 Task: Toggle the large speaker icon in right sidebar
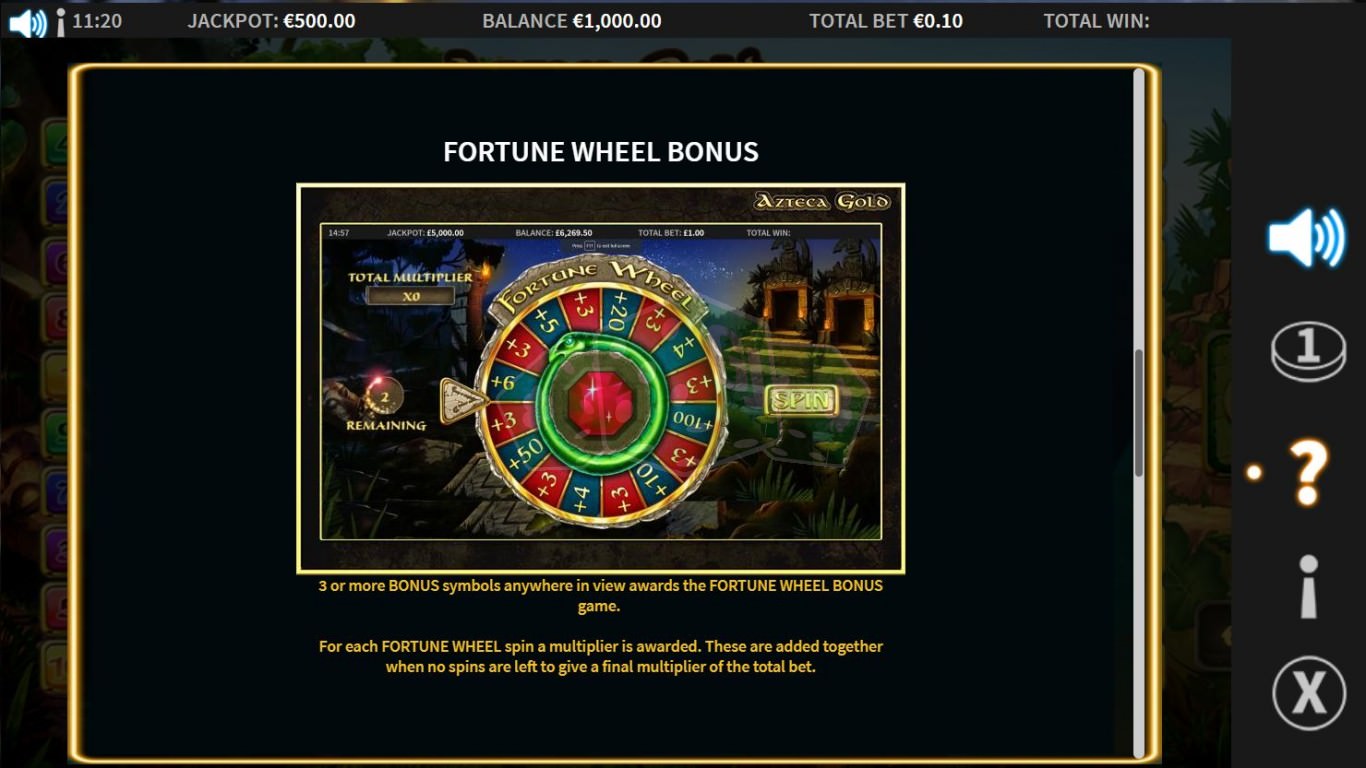[x=1307, y=237]
